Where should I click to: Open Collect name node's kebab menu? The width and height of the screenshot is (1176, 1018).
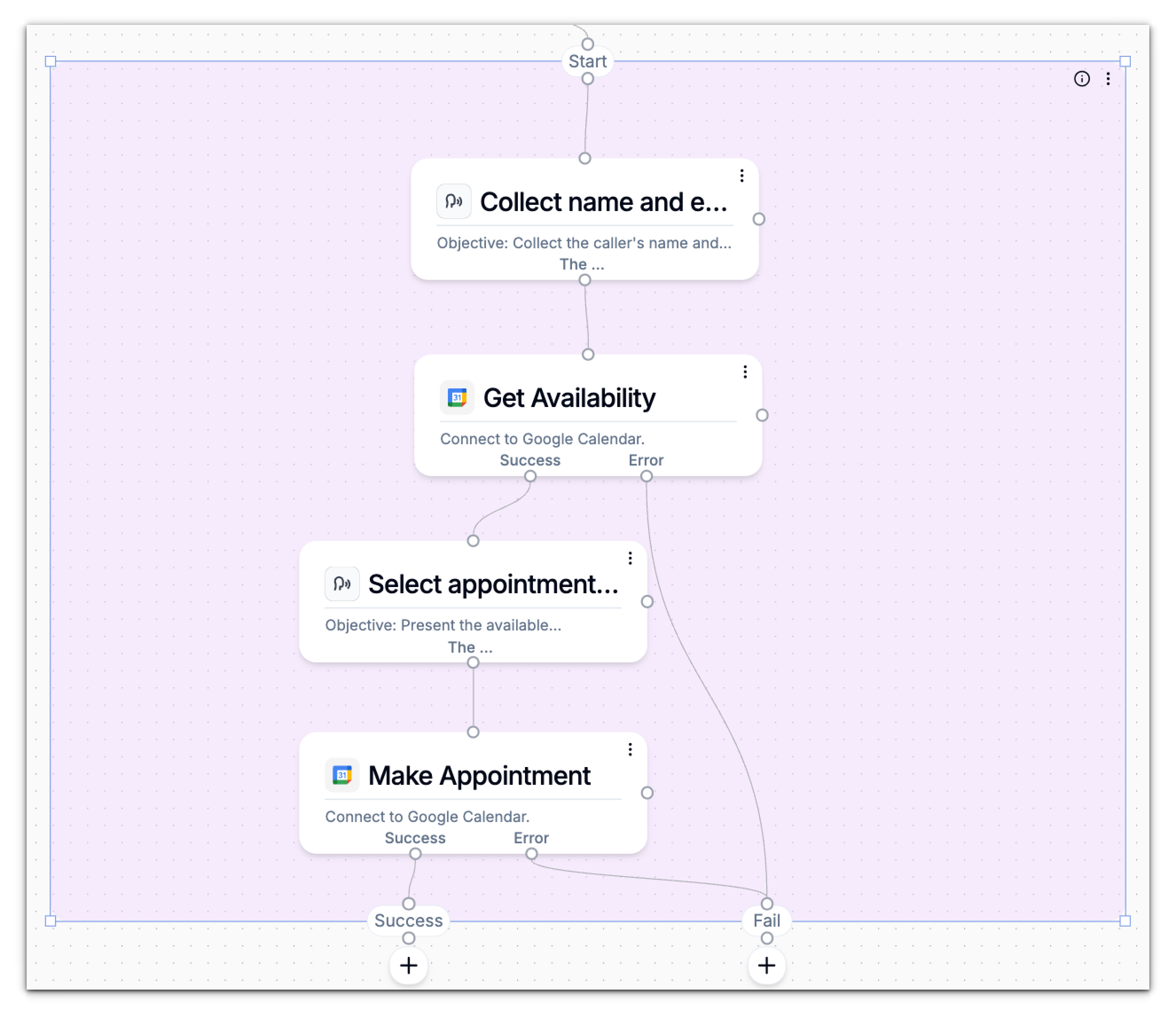741,176
